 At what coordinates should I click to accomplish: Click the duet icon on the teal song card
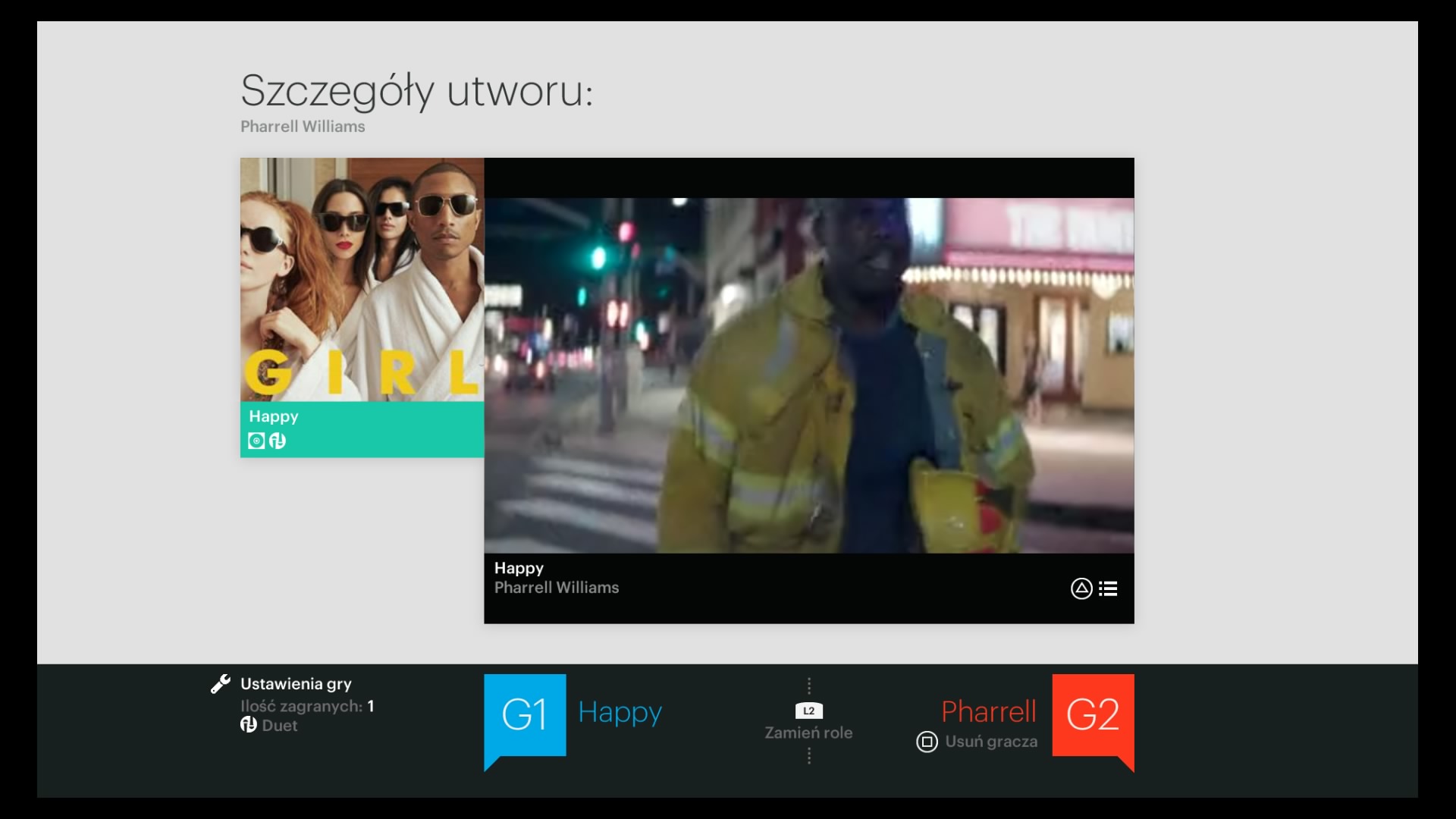click(x=278, y=441)
